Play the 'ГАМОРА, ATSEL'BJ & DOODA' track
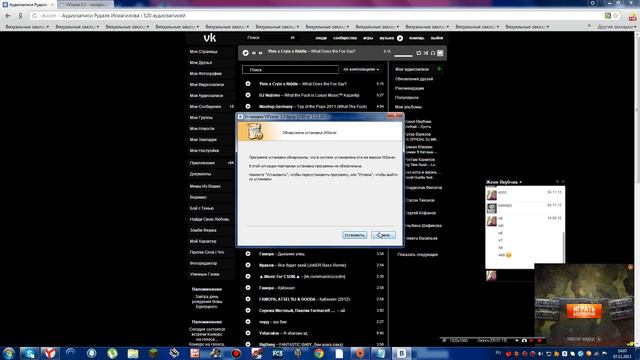The width and height of the screenshot is (640, 360). [x=248, y=299]
